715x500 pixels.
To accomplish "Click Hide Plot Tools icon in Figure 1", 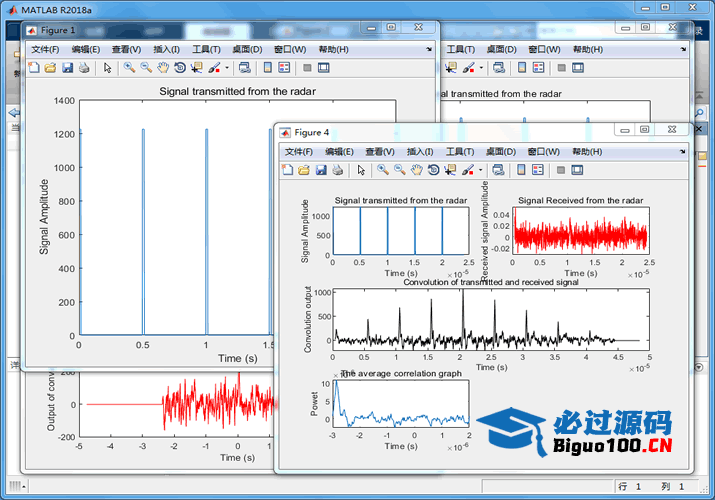I will pyautogui.click(x=307, y=68).
